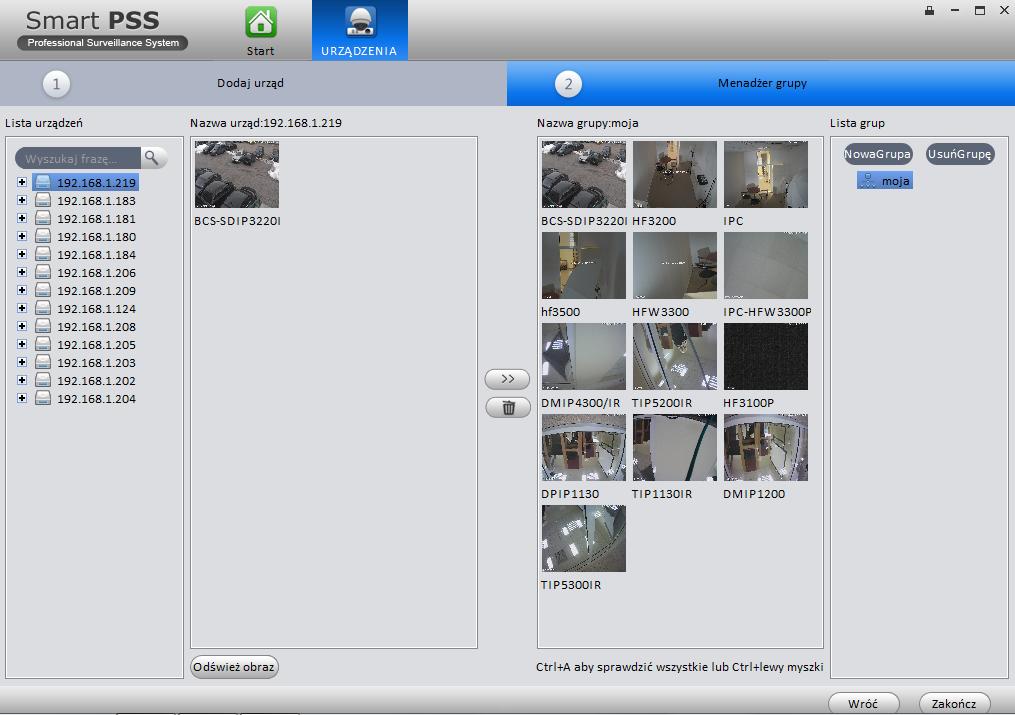Click Odśwież obraz button
This screenshot has height=715, width=1015.
234,667
